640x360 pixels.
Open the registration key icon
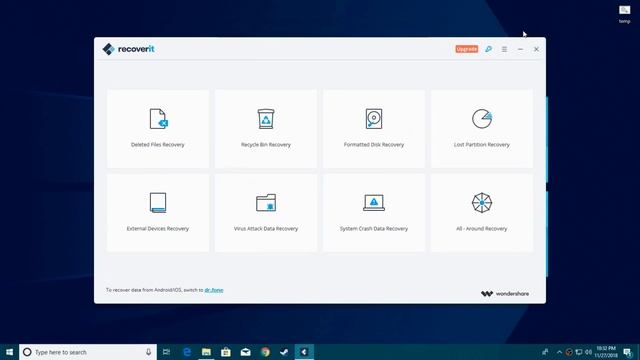coord(488,49)
